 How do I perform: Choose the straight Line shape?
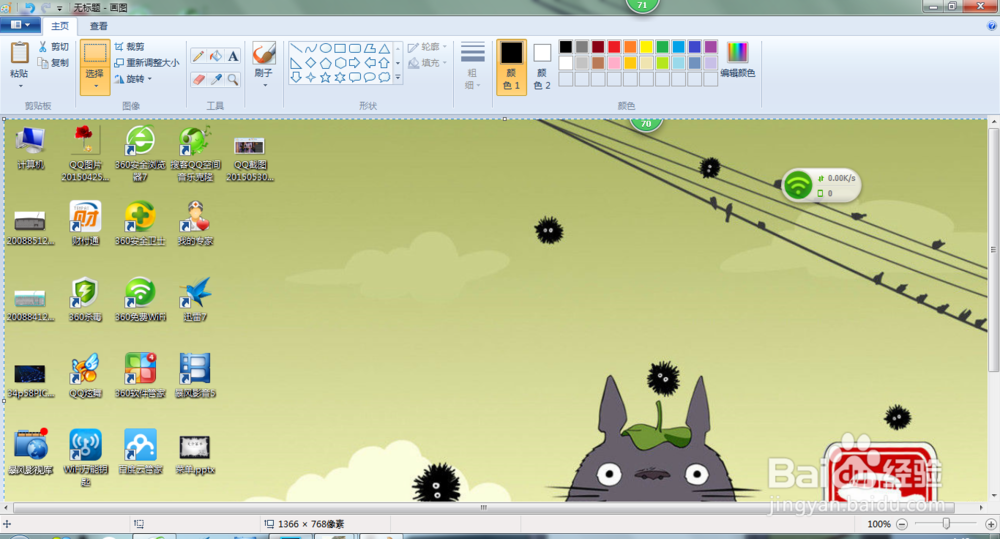coord(296,48)
